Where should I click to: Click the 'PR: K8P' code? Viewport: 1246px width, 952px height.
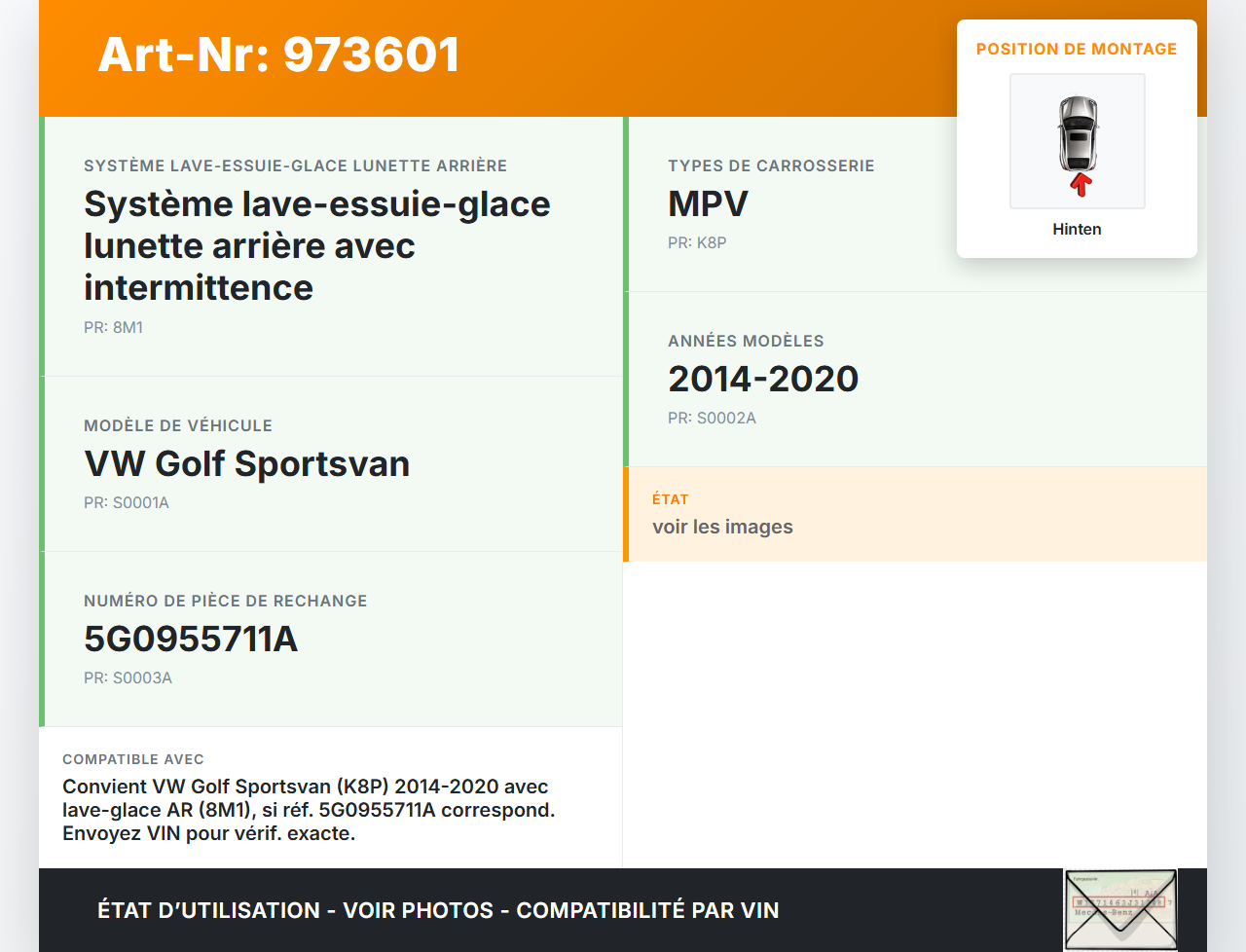(697, 242)
